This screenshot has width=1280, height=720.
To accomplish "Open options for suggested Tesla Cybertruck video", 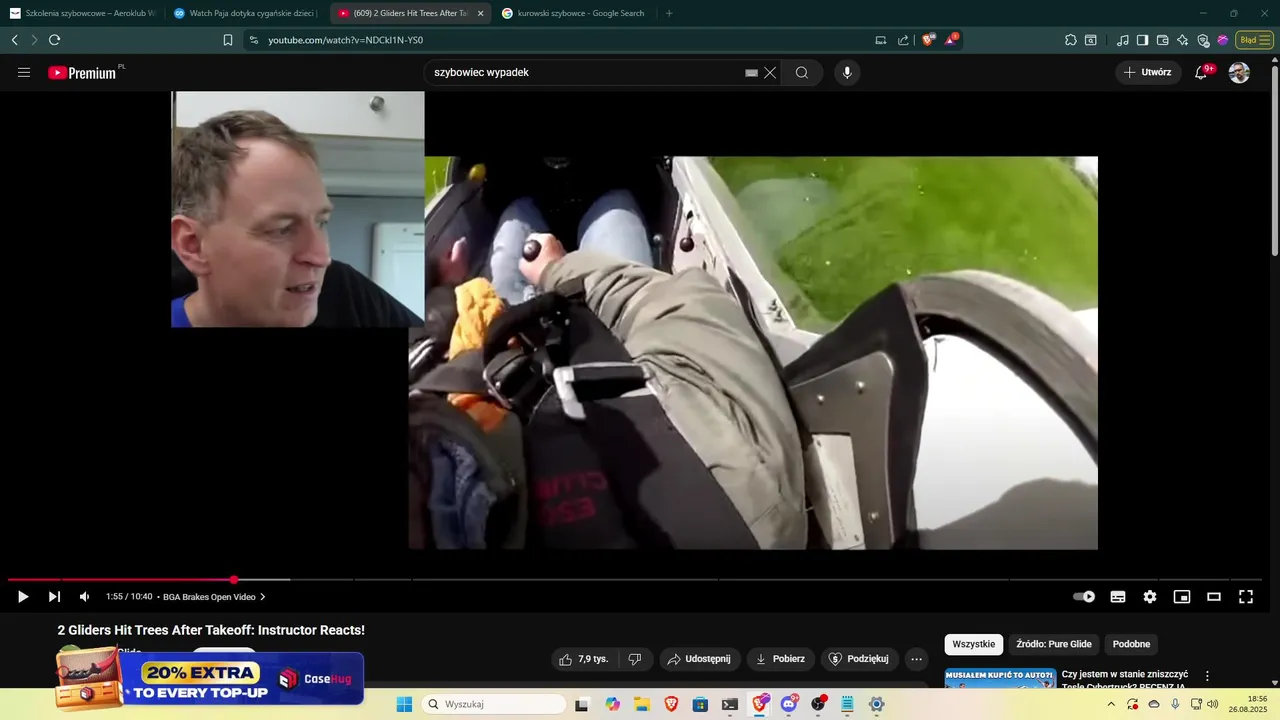I will point(1207,676).
